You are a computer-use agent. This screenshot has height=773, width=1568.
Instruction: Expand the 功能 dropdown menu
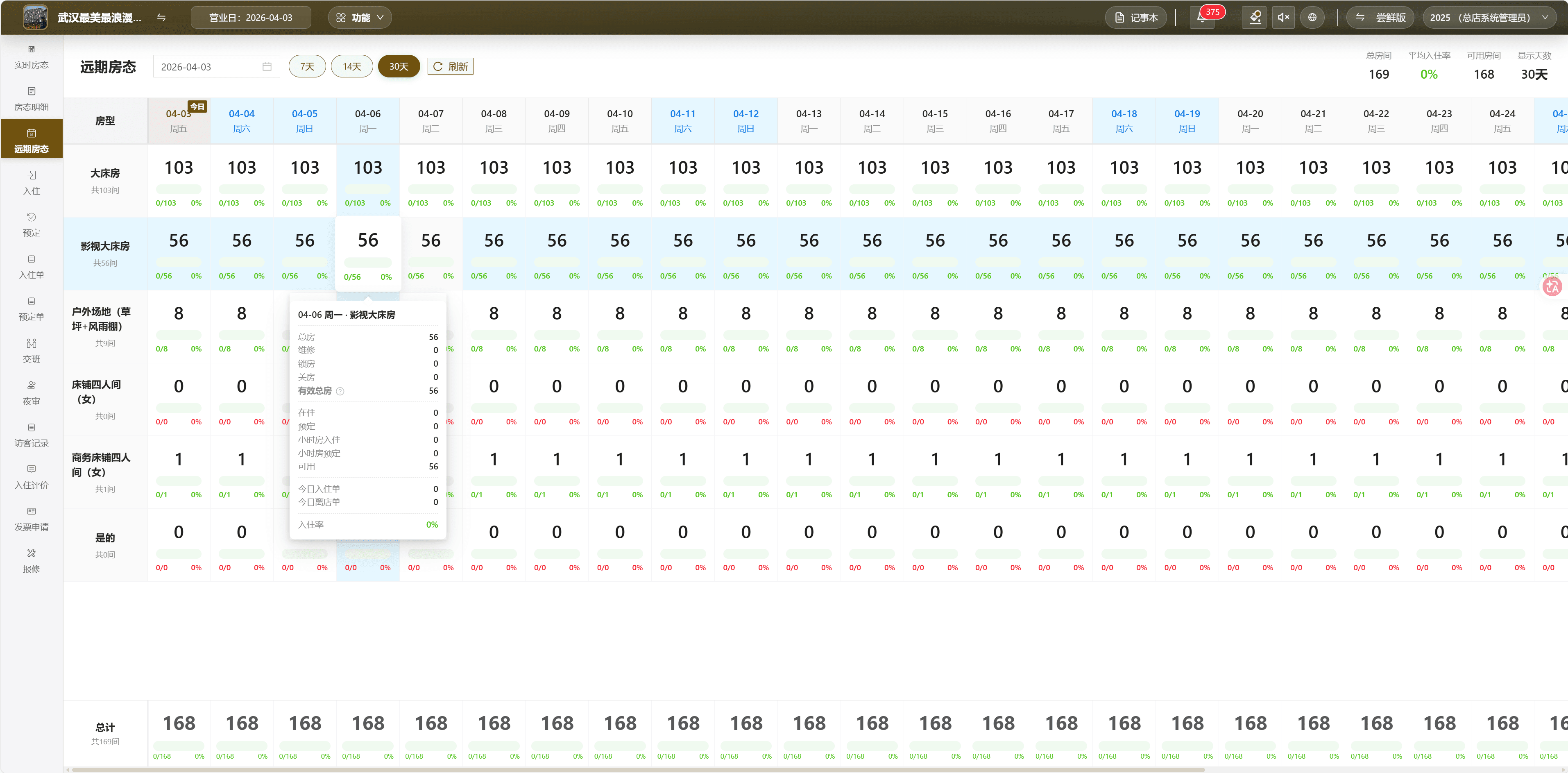(360, 18)
